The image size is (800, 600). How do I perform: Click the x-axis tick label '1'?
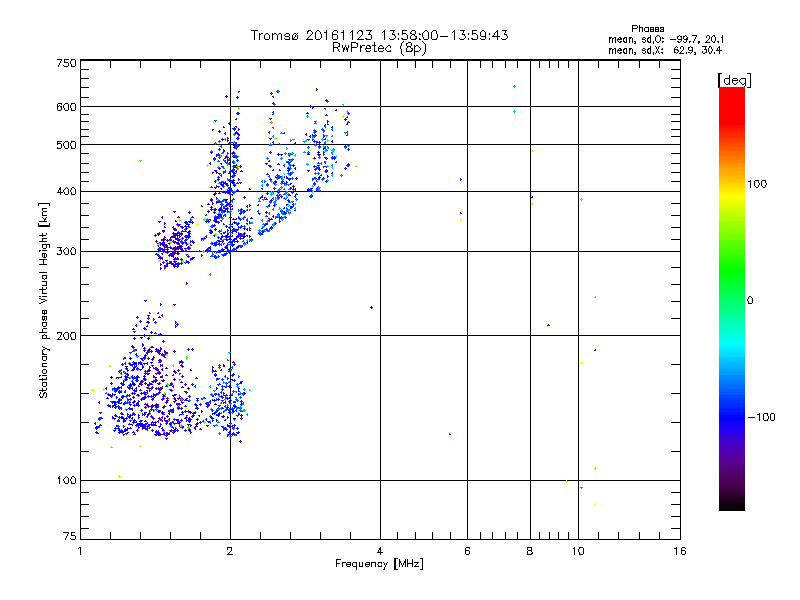[80, 551]
